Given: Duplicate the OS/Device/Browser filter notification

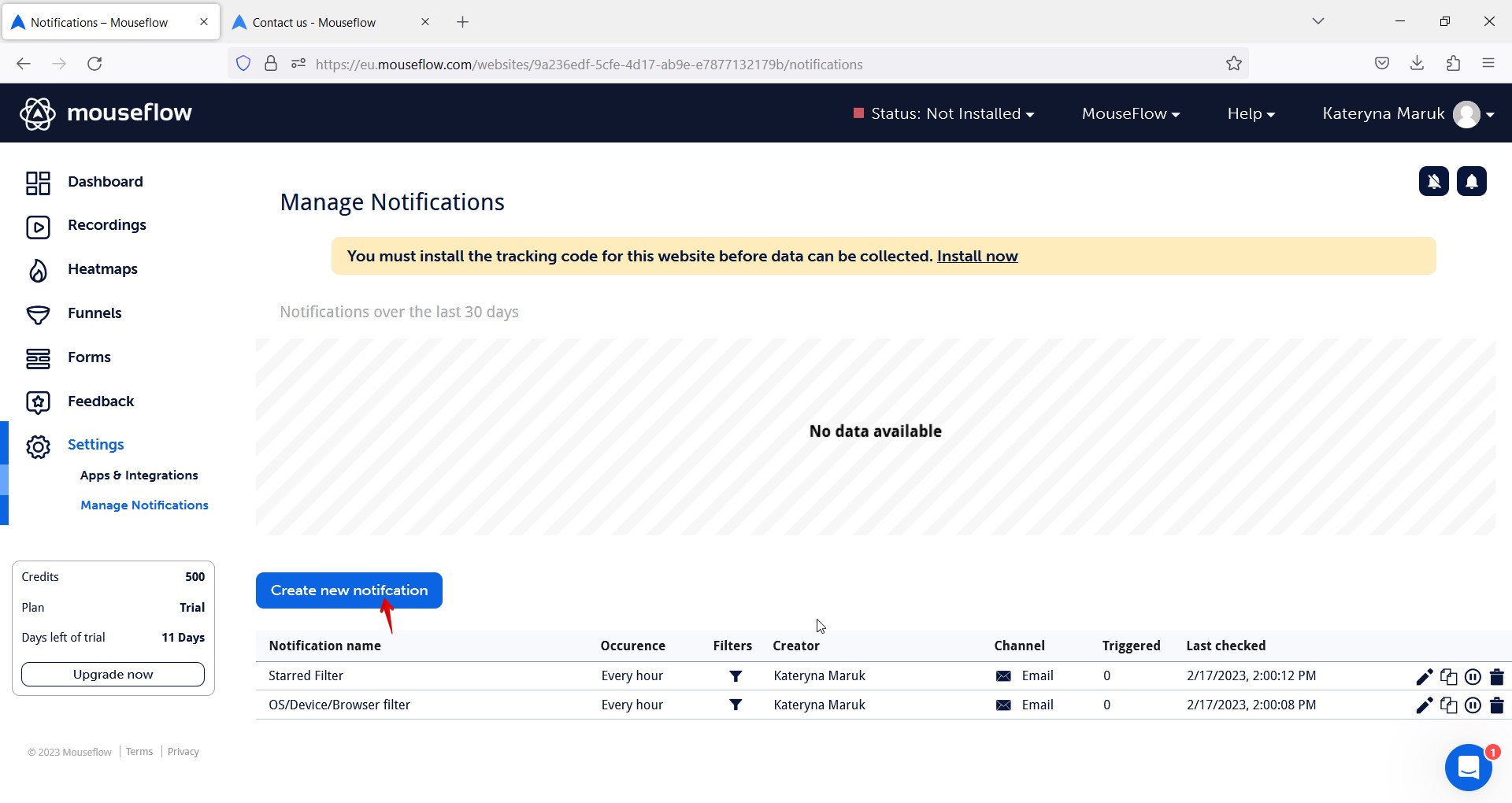Looking at the screenshot, I should 1448,705.
